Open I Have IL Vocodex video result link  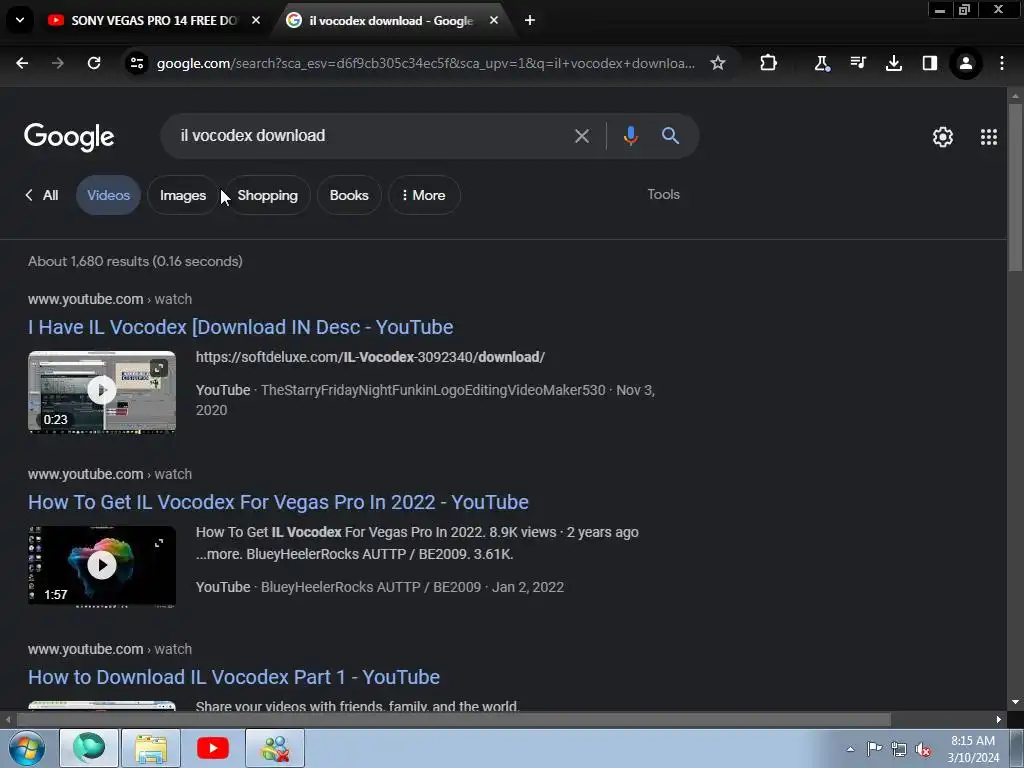click(240, 327)
